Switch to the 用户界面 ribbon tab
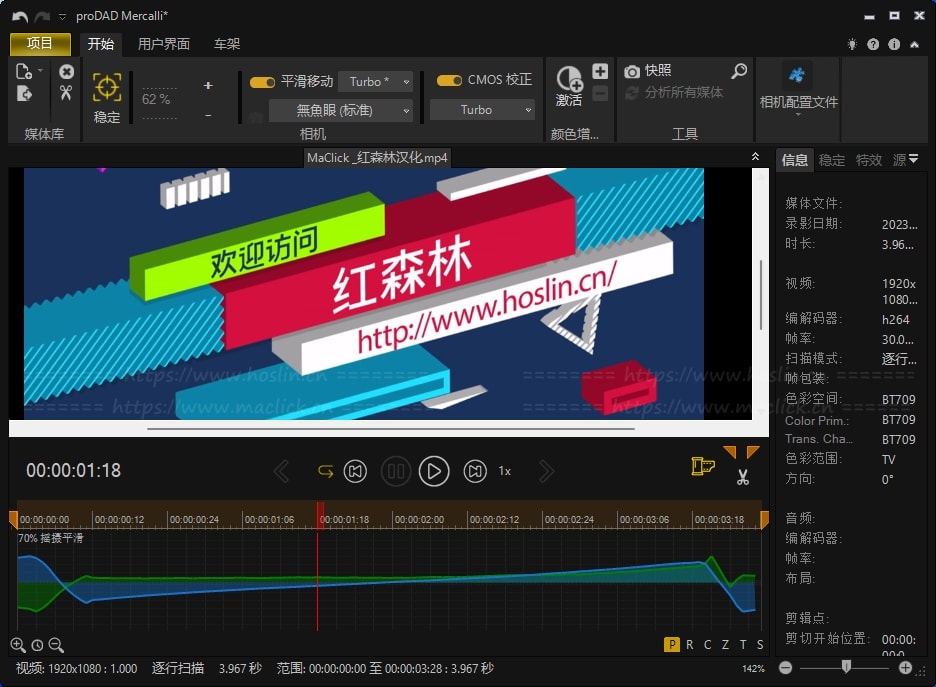The width and height of the screenshot is (936, 687). [164, 44]
